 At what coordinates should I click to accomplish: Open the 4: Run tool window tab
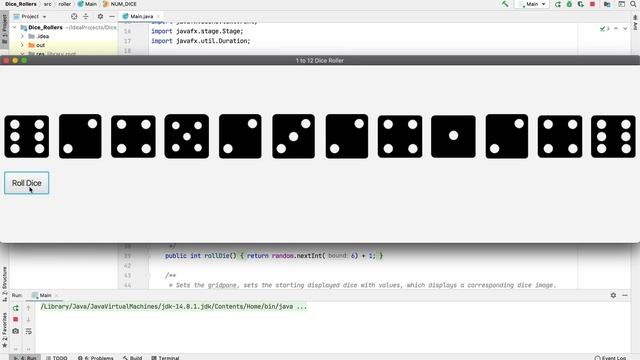[x=25, y=358]
